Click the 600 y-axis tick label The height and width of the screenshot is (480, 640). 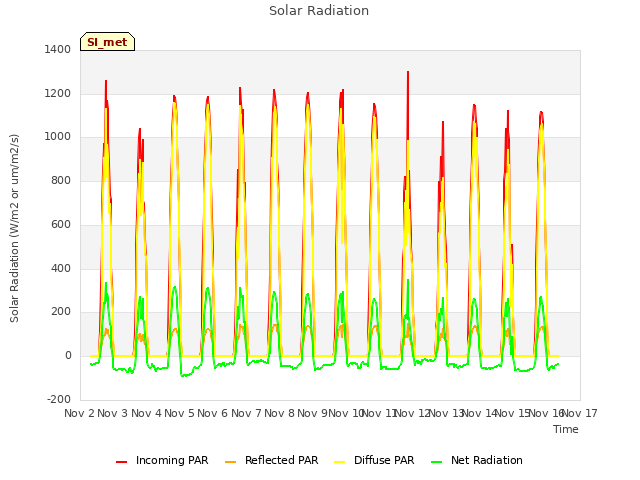(x=61, y=224)
